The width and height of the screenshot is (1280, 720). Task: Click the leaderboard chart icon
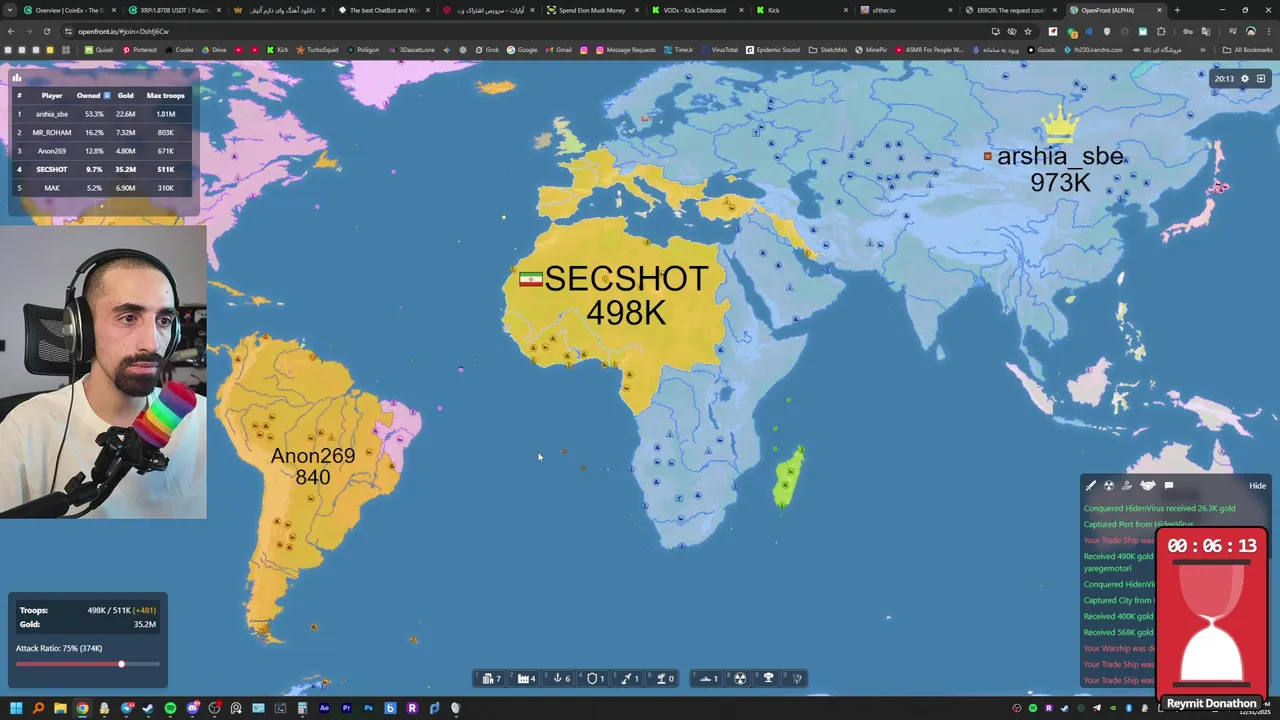coord(16,77)
